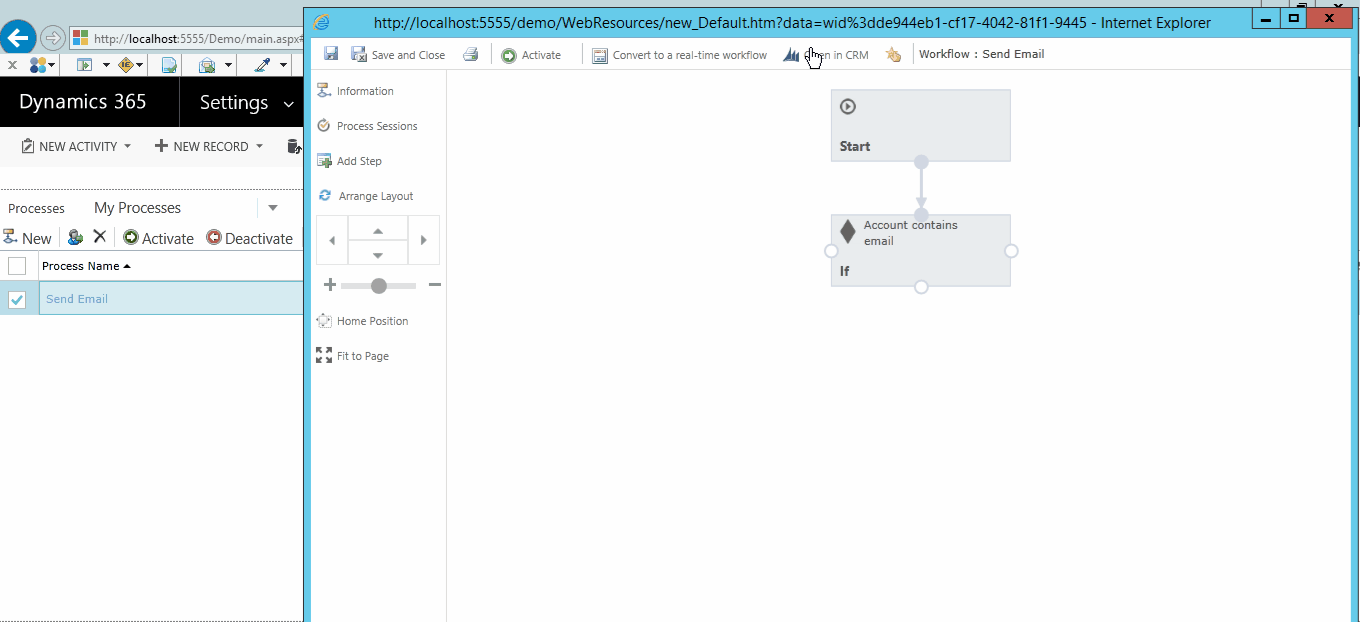Select the 'Account contains email' If node
The width and height of the screenshot is (1360, 622).
point(920,250)
